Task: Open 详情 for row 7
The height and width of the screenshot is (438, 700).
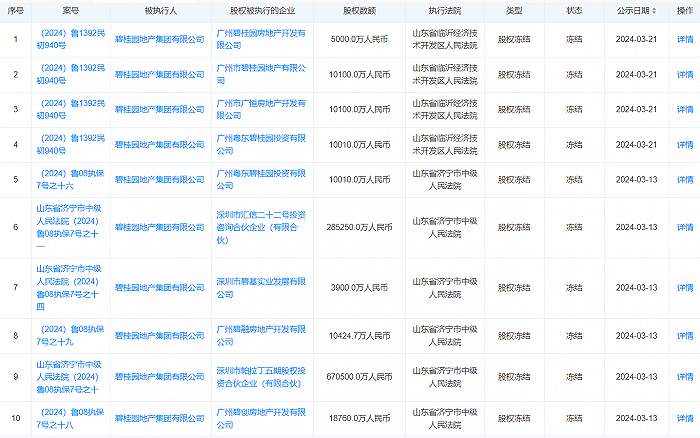Action: (685, 288)
